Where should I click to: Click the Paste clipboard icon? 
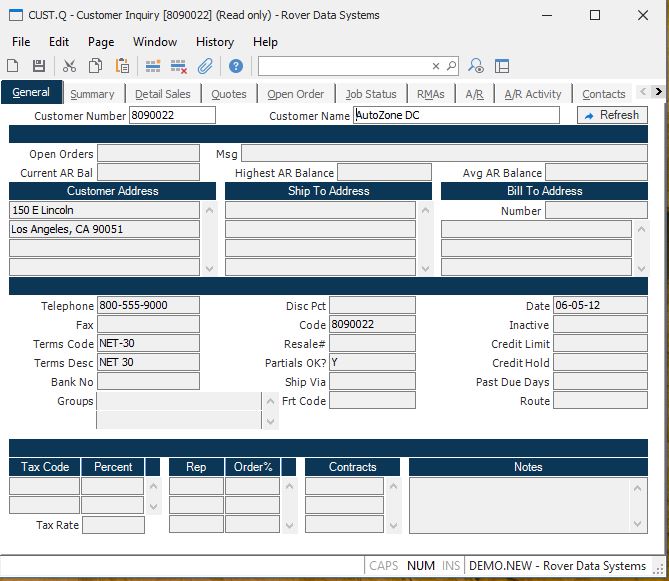click(122, 66)
